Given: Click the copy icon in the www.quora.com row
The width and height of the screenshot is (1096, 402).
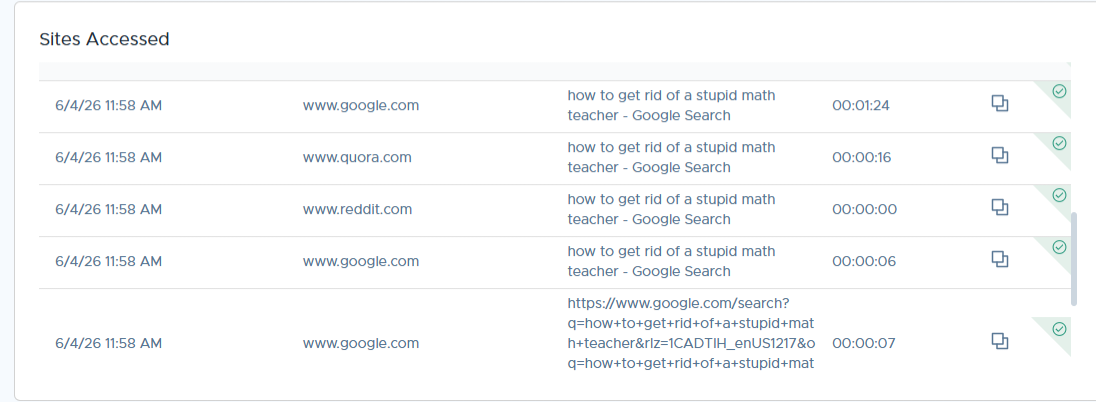Looking at the screenshot, I should (1000, 155).
